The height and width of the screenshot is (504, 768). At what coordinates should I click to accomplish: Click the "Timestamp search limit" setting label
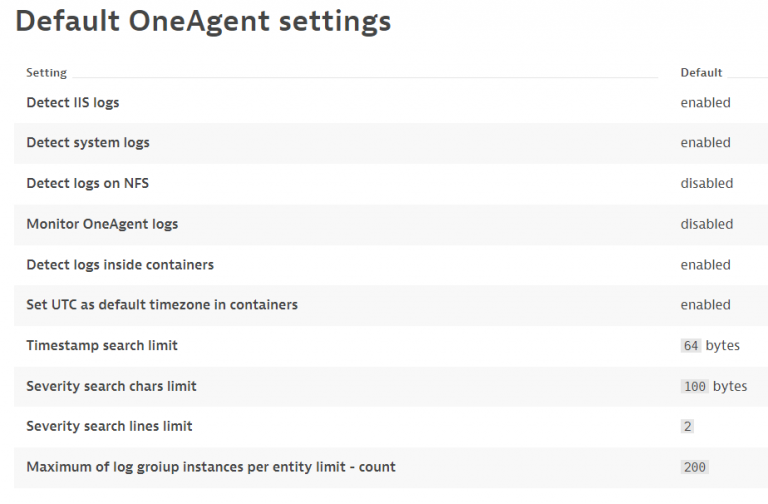pos(102,346)
